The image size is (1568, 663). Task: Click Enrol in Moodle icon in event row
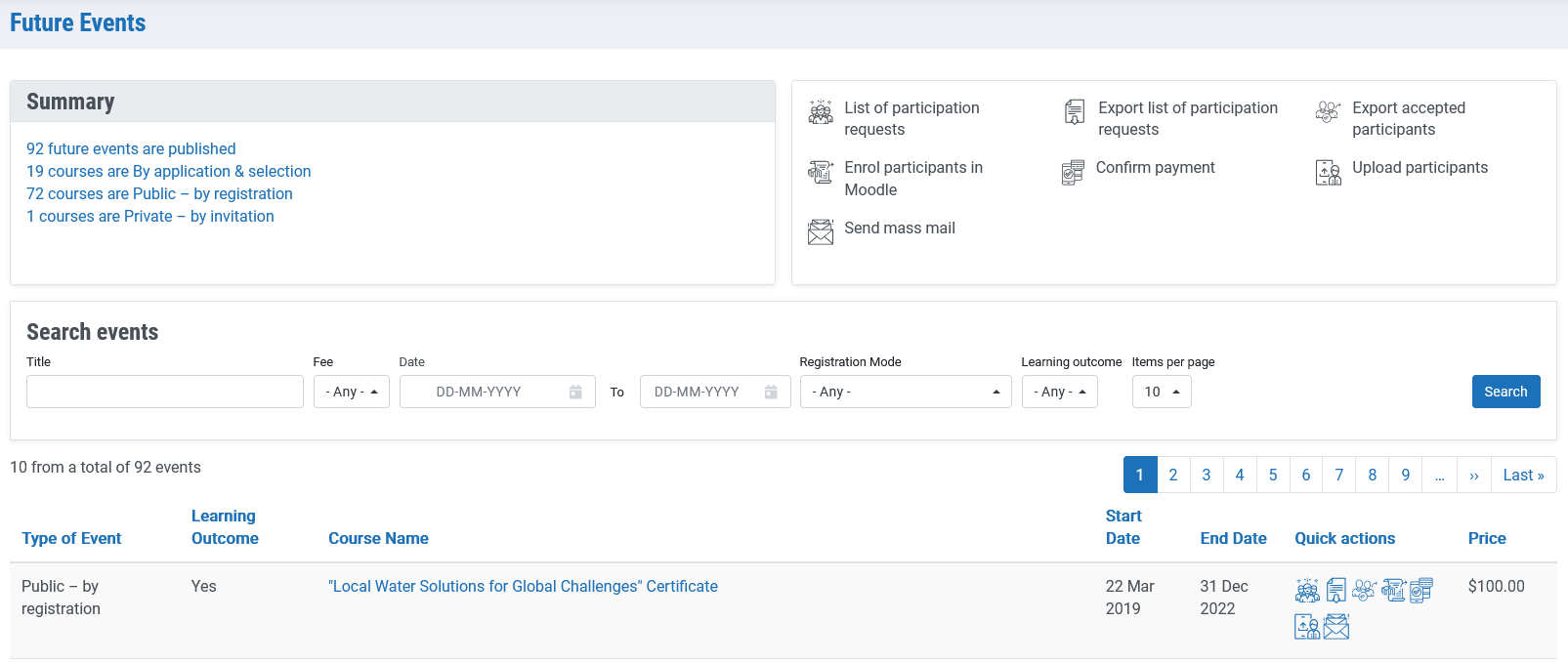[1393, 590]
